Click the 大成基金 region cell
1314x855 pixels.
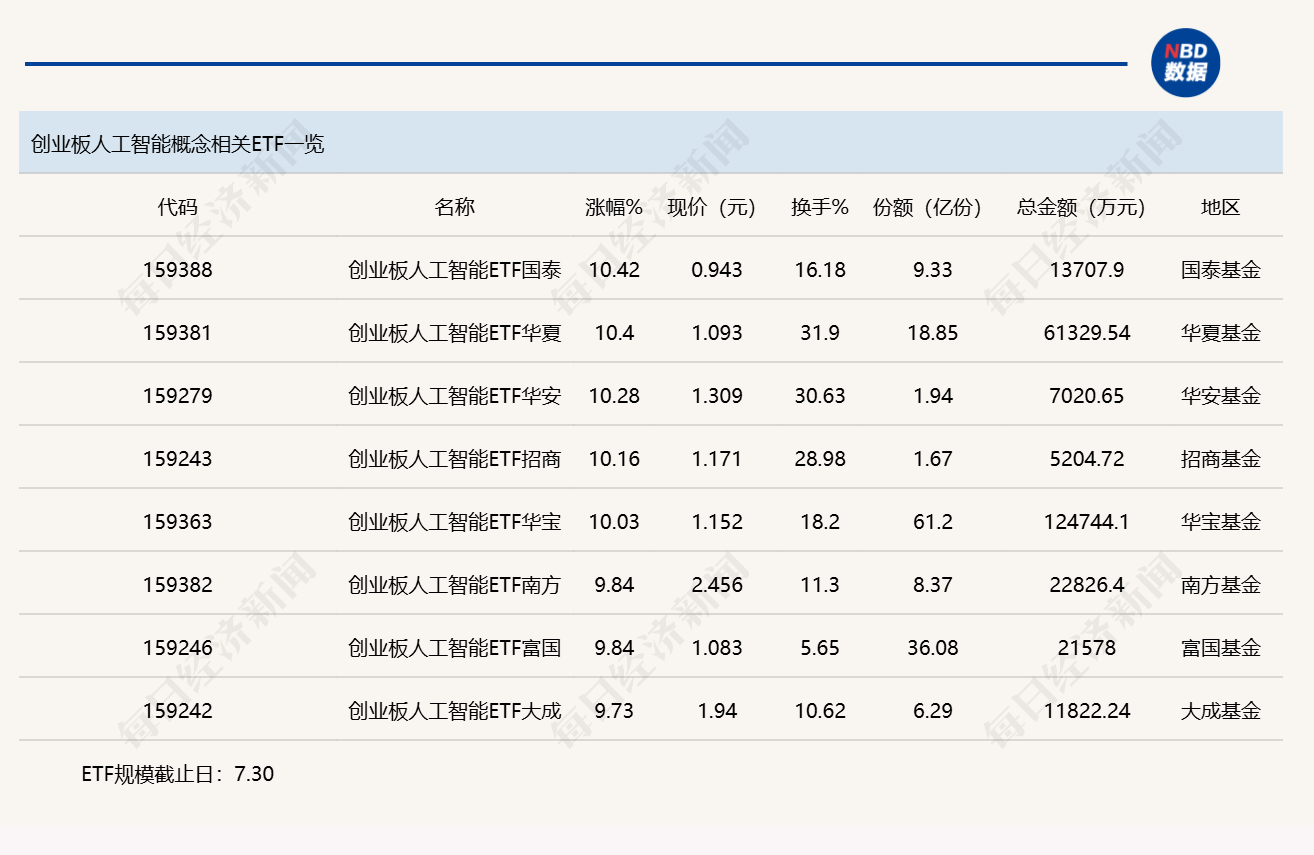[1220, 711]
